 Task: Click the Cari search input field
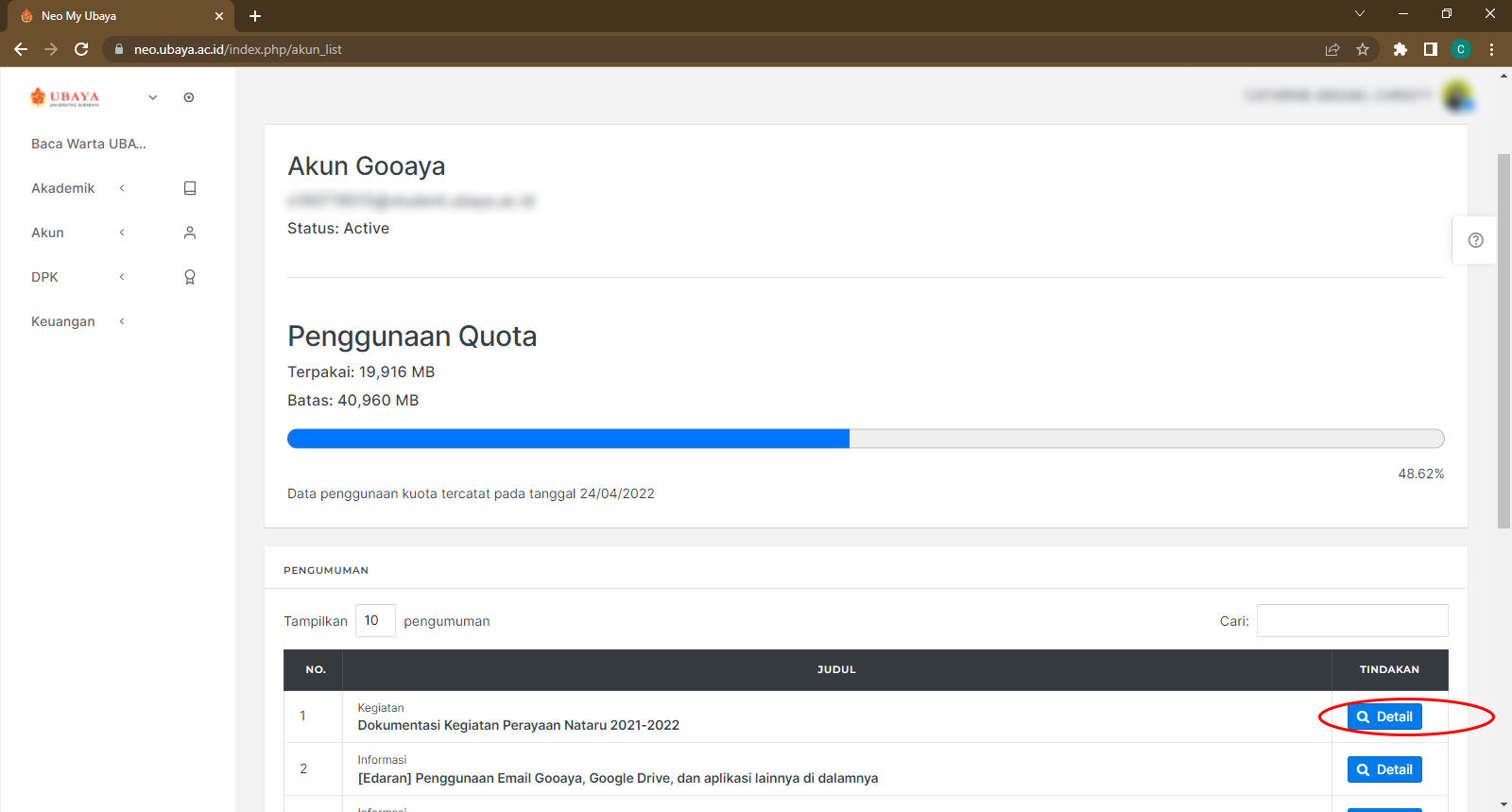click(1351, 621)
